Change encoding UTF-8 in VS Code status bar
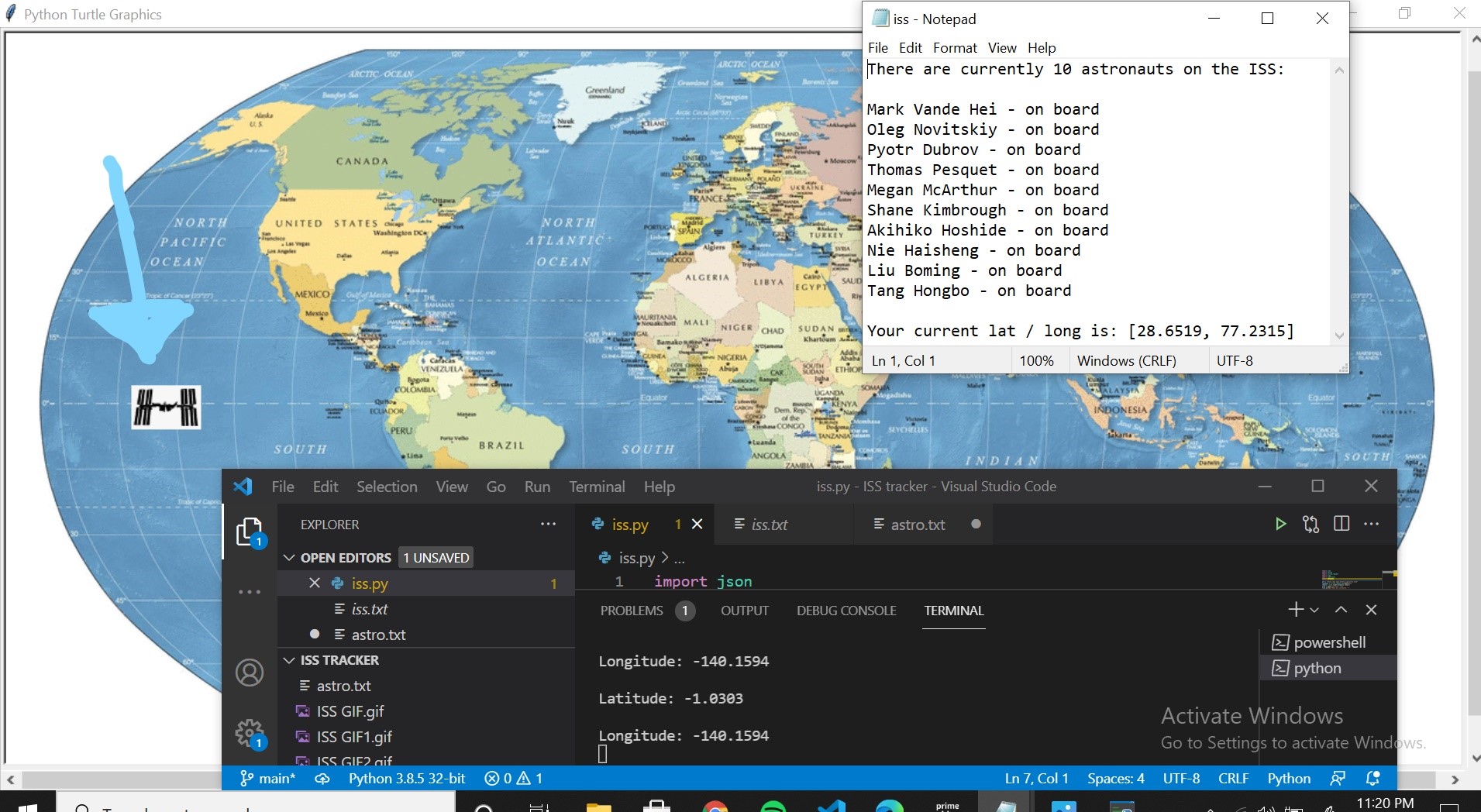1481x812 pixels. pos(1181,778)
